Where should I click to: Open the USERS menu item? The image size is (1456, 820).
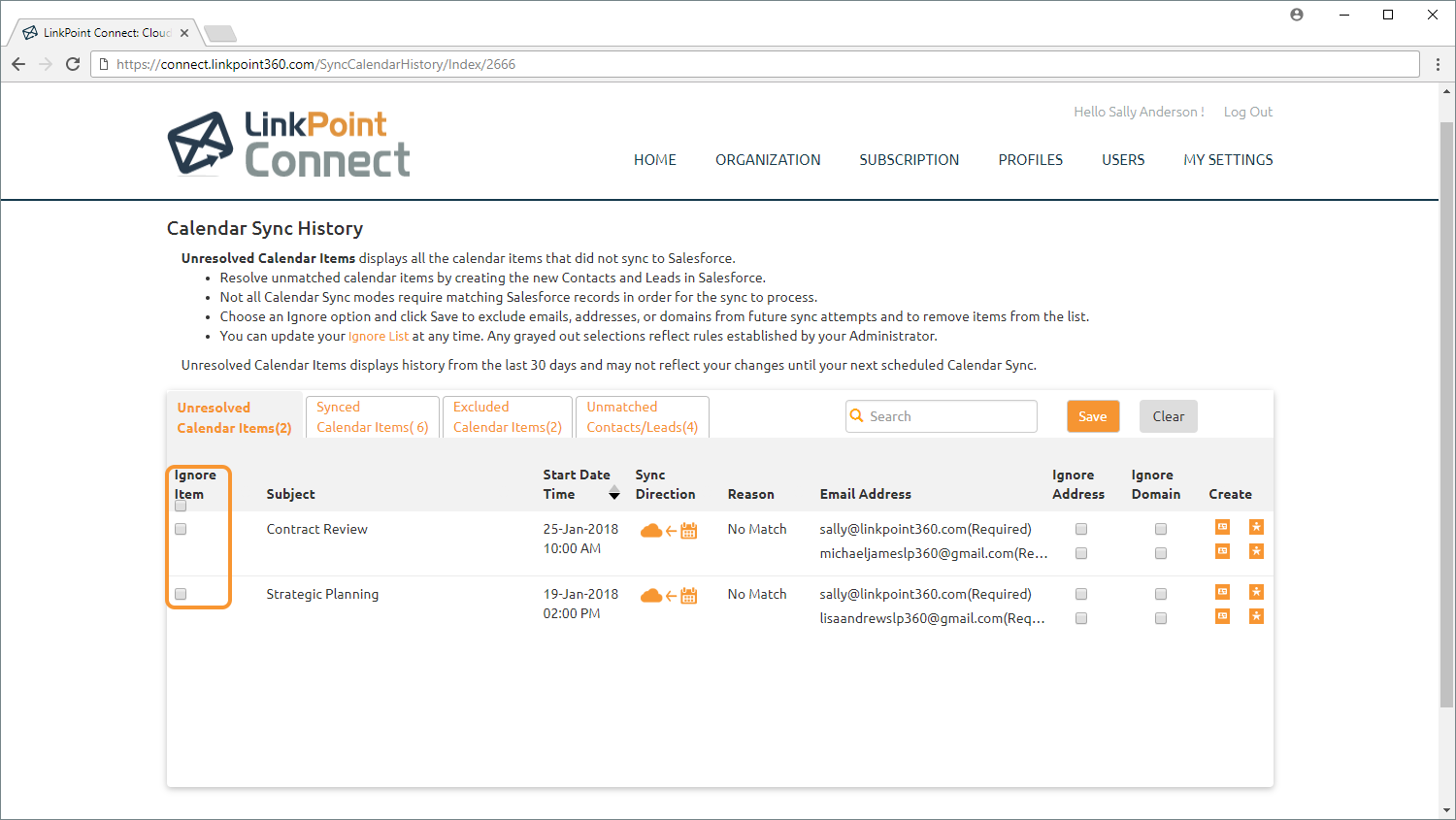tap(1123, 160)
